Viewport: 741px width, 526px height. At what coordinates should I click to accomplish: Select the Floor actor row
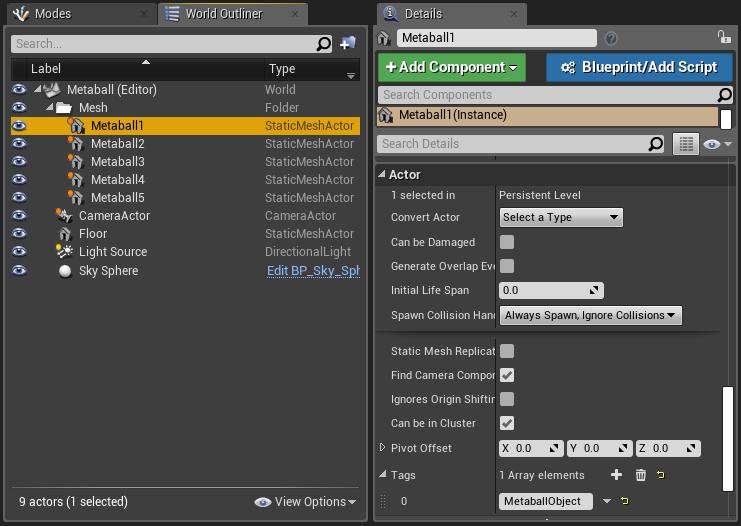pyautogui.click(x=185, y=233)
